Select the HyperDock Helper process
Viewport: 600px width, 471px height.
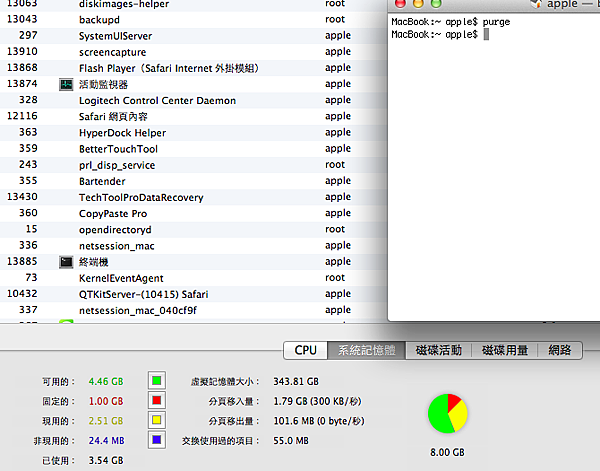[193, 133]
